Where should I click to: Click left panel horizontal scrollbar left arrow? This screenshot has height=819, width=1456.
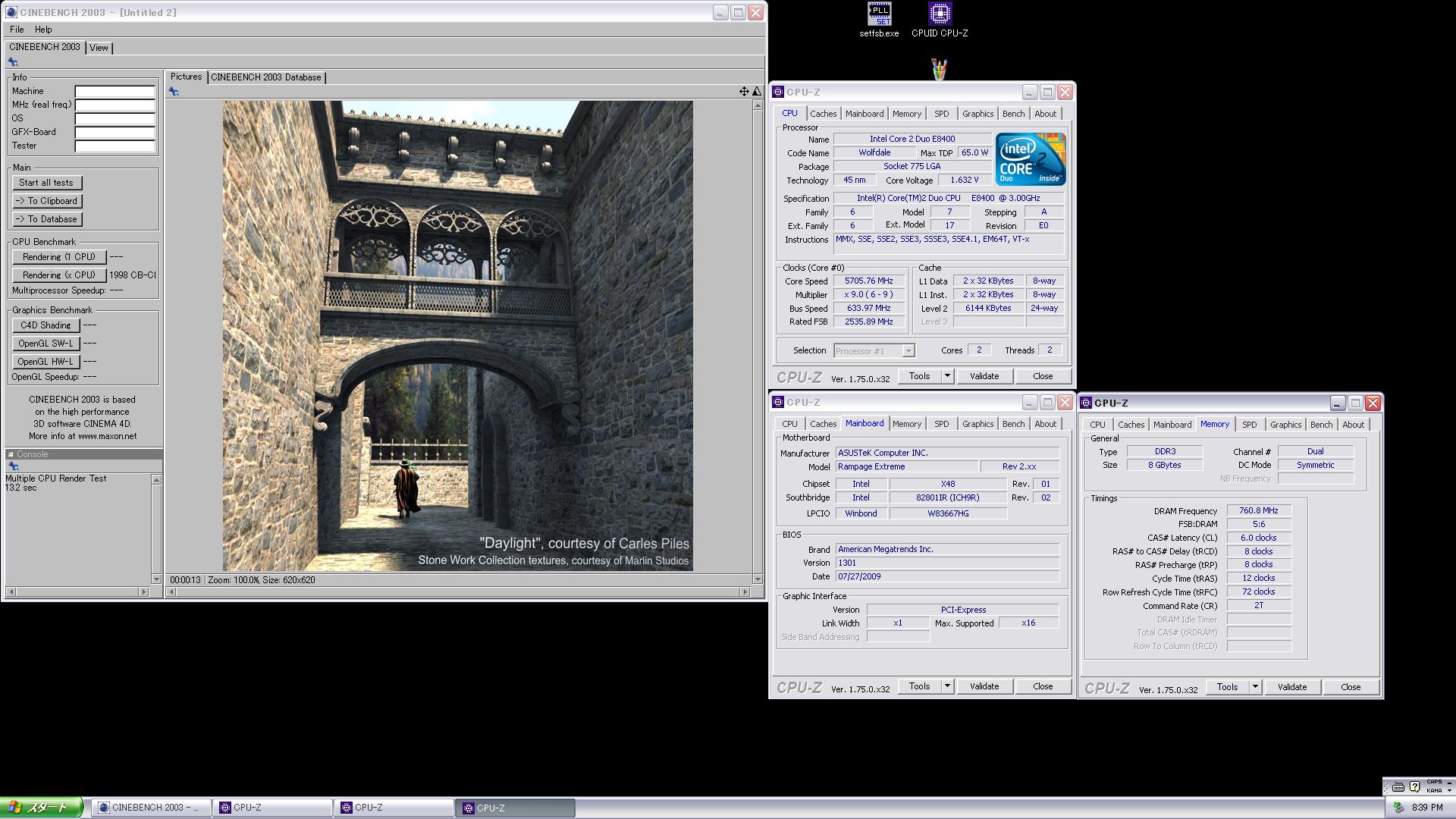pos(11,591)
